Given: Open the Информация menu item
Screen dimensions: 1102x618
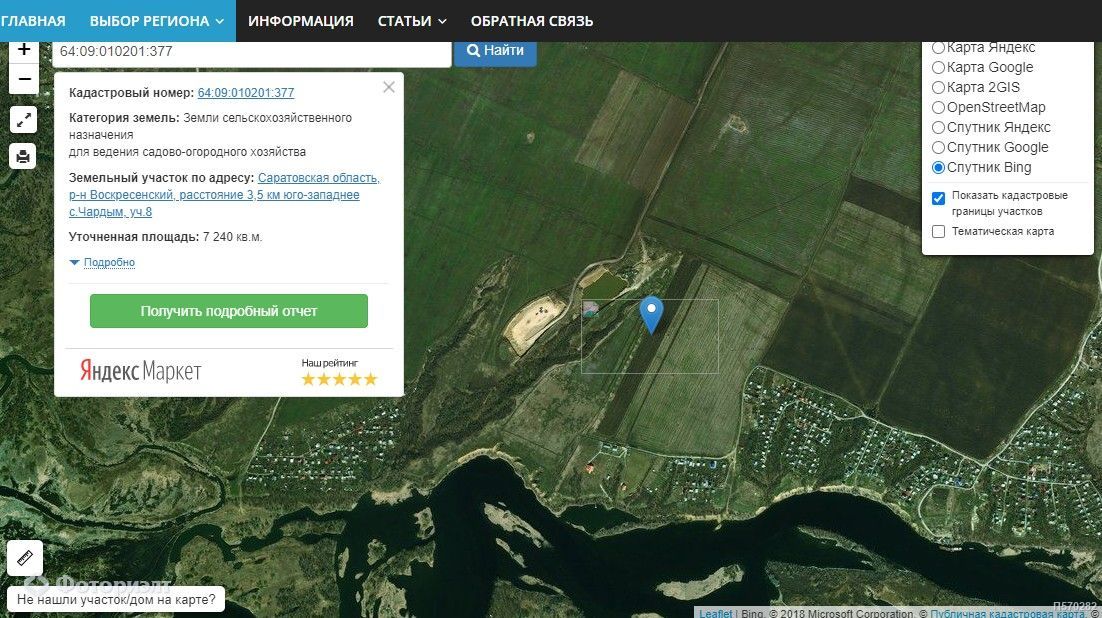Looking at the screenshot, I should click(x=301, y=21).
